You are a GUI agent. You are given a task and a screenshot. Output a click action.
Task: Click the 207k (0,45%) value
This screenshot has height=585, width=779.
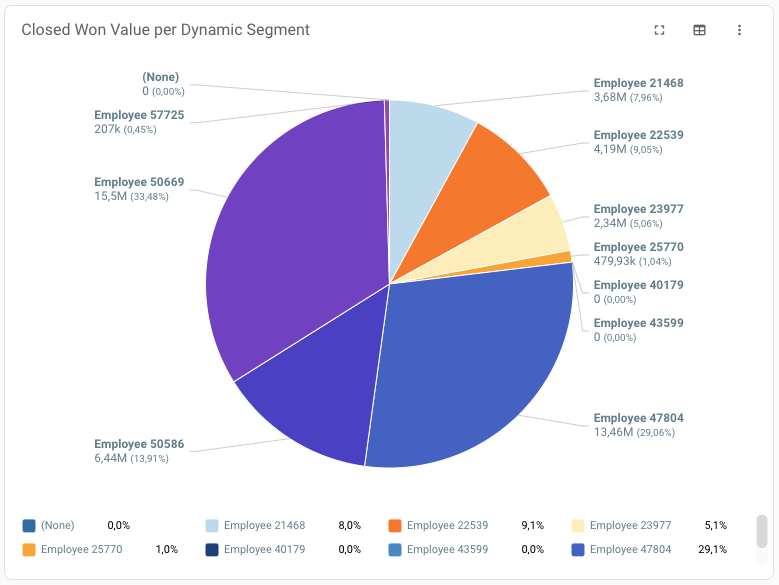tap(125, 130)
